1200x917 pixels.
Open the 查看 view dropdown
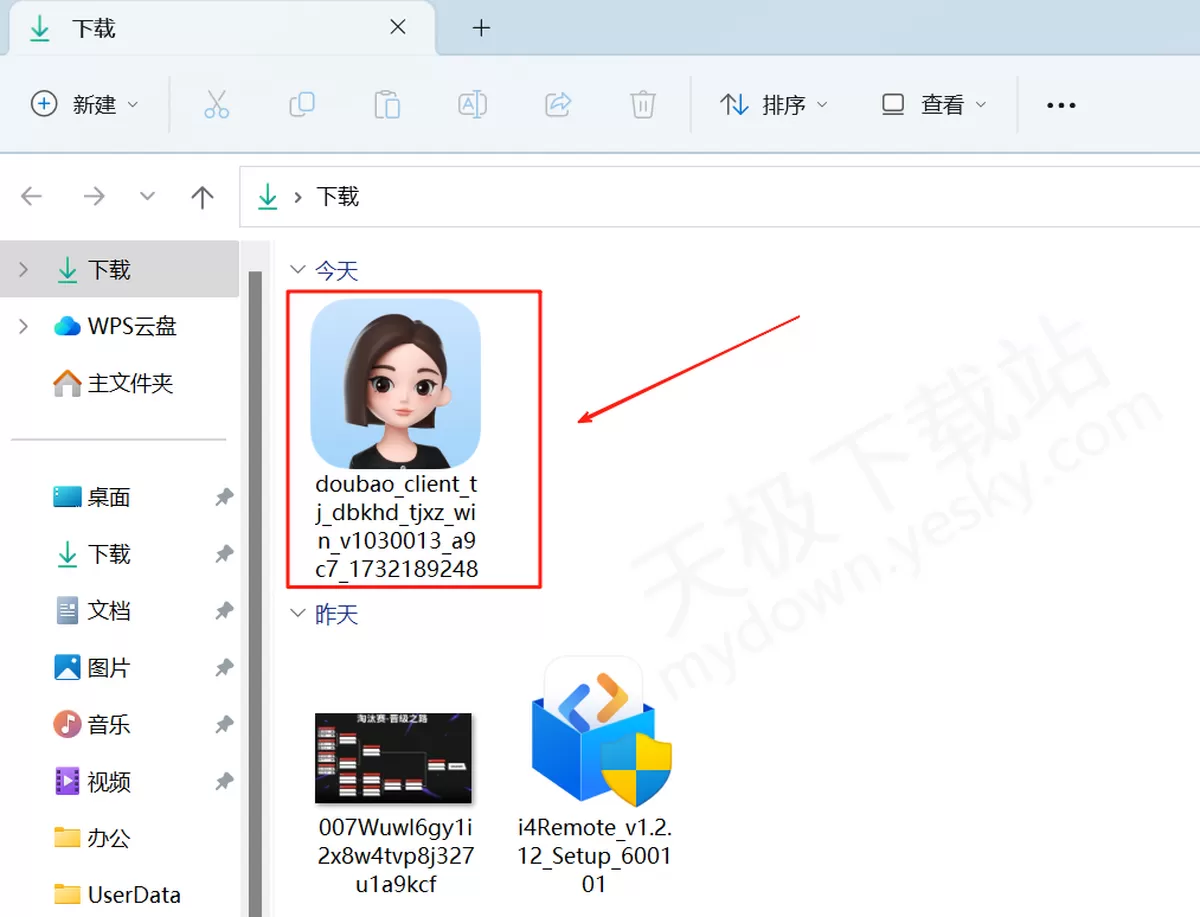(934, 104)
